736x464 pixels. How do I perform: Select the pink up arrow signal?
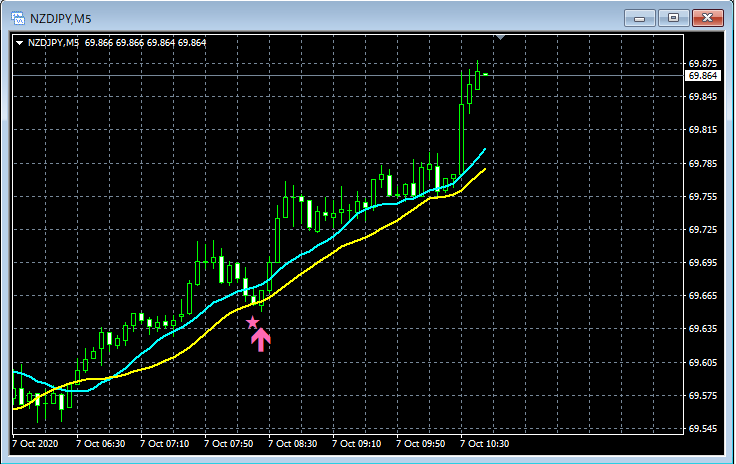(261, 340)
